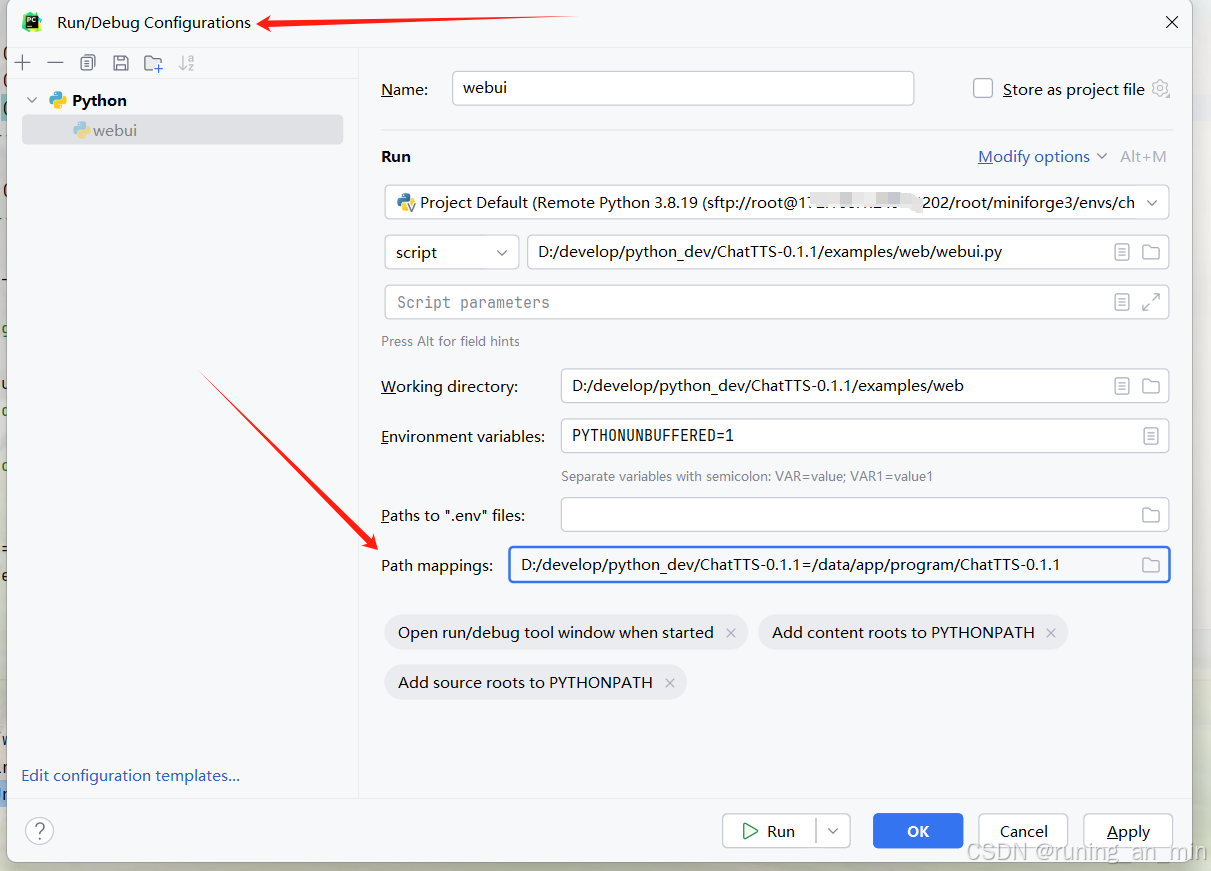Open Edit configuration templates link
The width and height of the screenshot is (1211, 871).
[130, 775]
